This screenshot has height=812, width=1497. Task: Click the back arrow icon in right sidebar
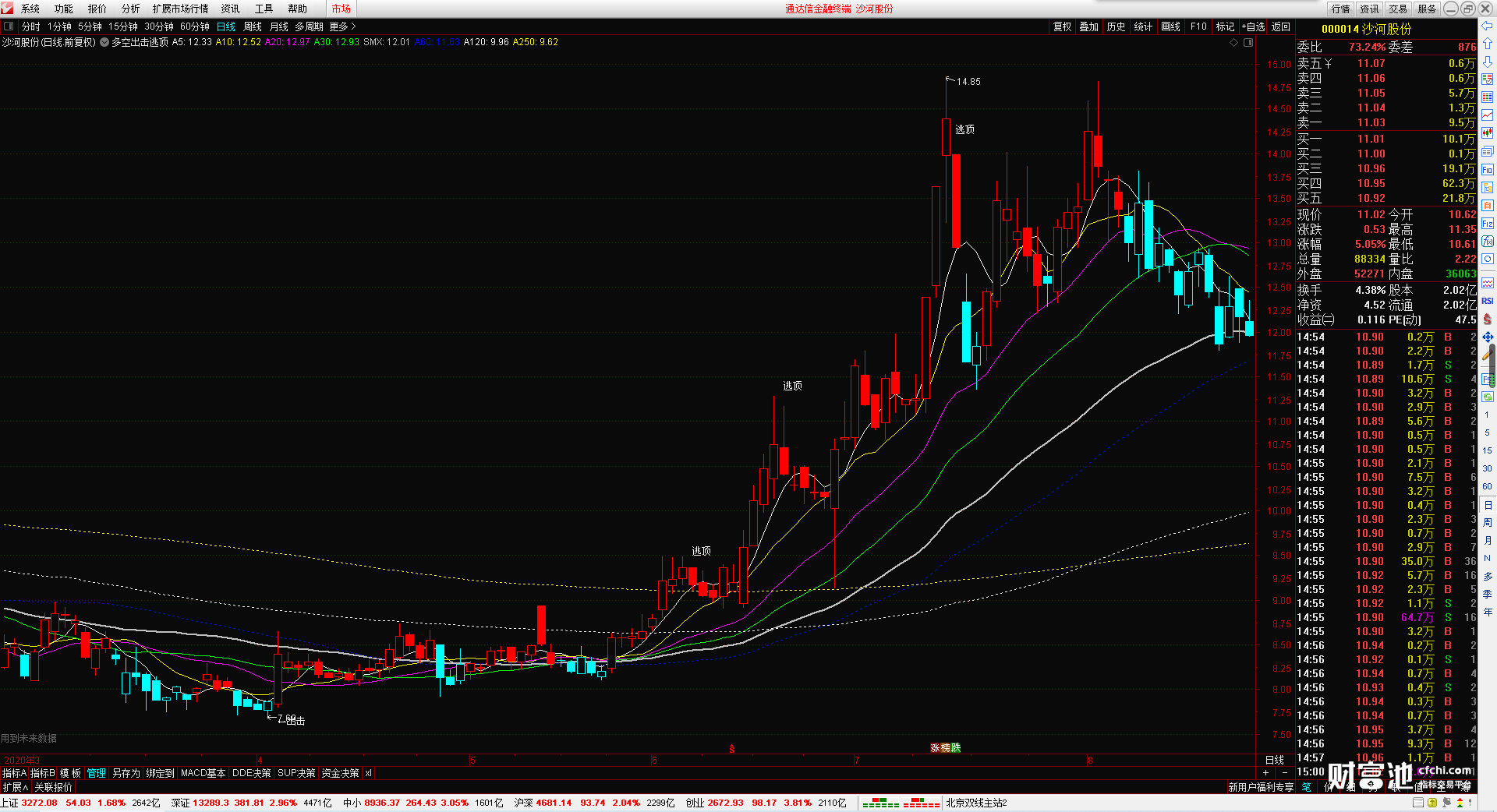pos(1487,26)
